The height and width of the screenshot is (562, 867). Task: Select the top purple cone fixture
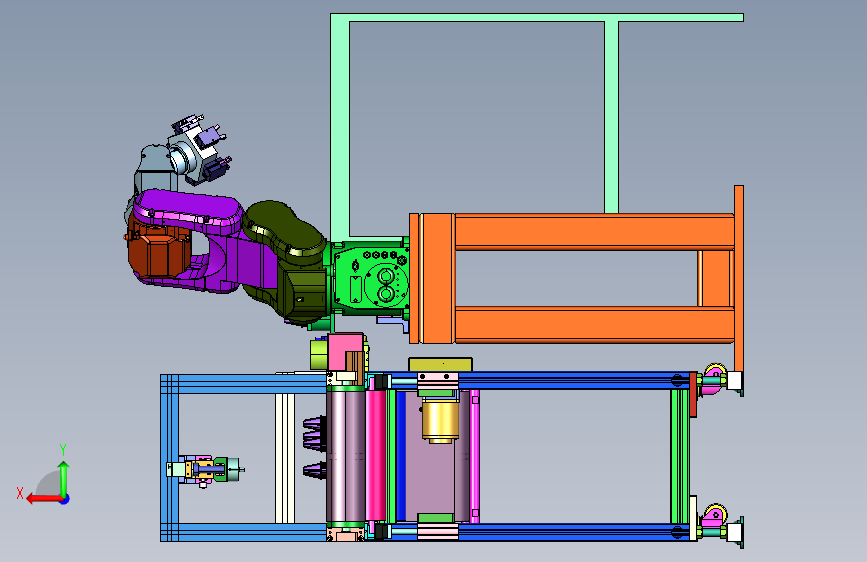(315, 425)
